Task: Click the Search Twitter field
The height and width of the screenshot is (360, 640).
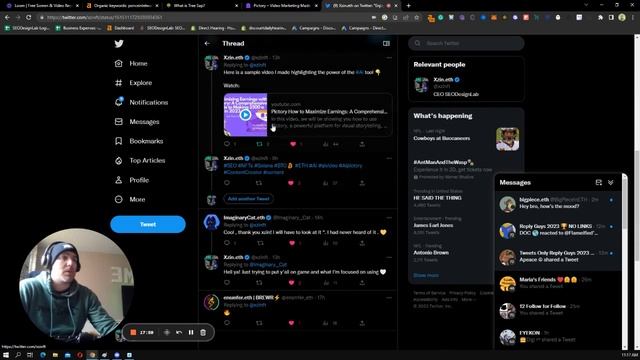Action: (x=466, y=43)
